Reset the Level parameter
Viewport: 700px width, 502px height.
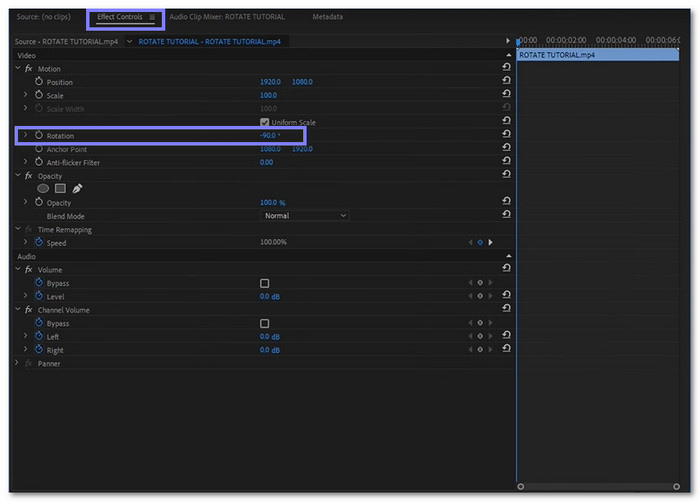[x=506, y=294]
